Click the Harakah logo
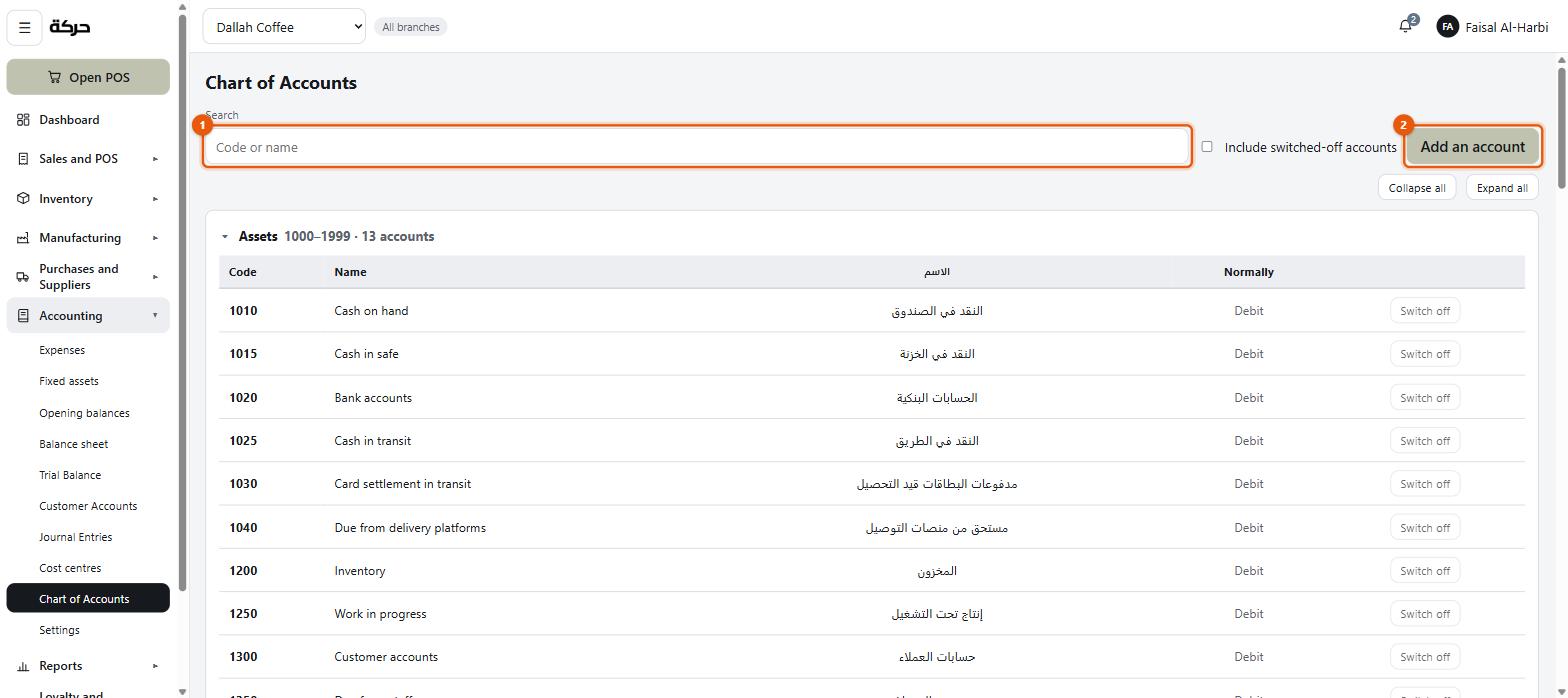 pyautogui.click(x=70, y=27)
